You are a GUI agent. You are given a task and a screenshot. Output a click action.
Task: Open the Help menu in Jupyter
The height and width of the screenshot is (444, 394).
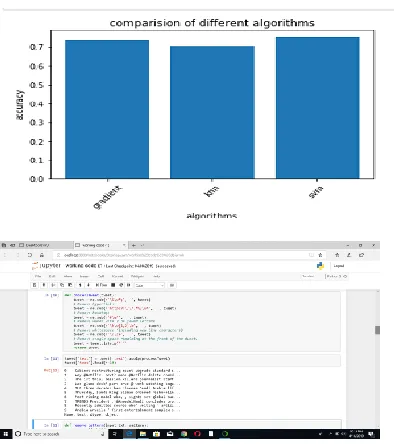coord(157,276)
